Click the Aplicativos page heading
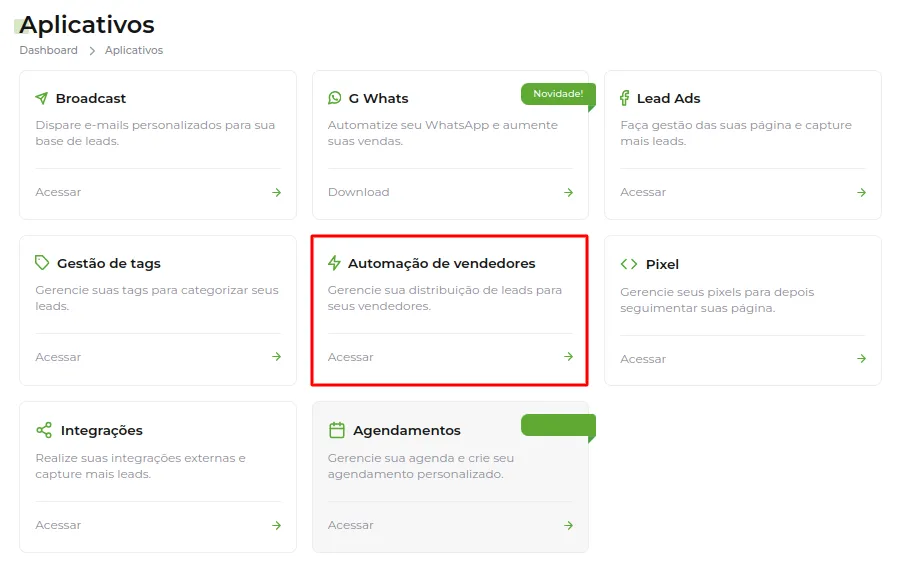 pyautogui.click(x=87, y=25)
